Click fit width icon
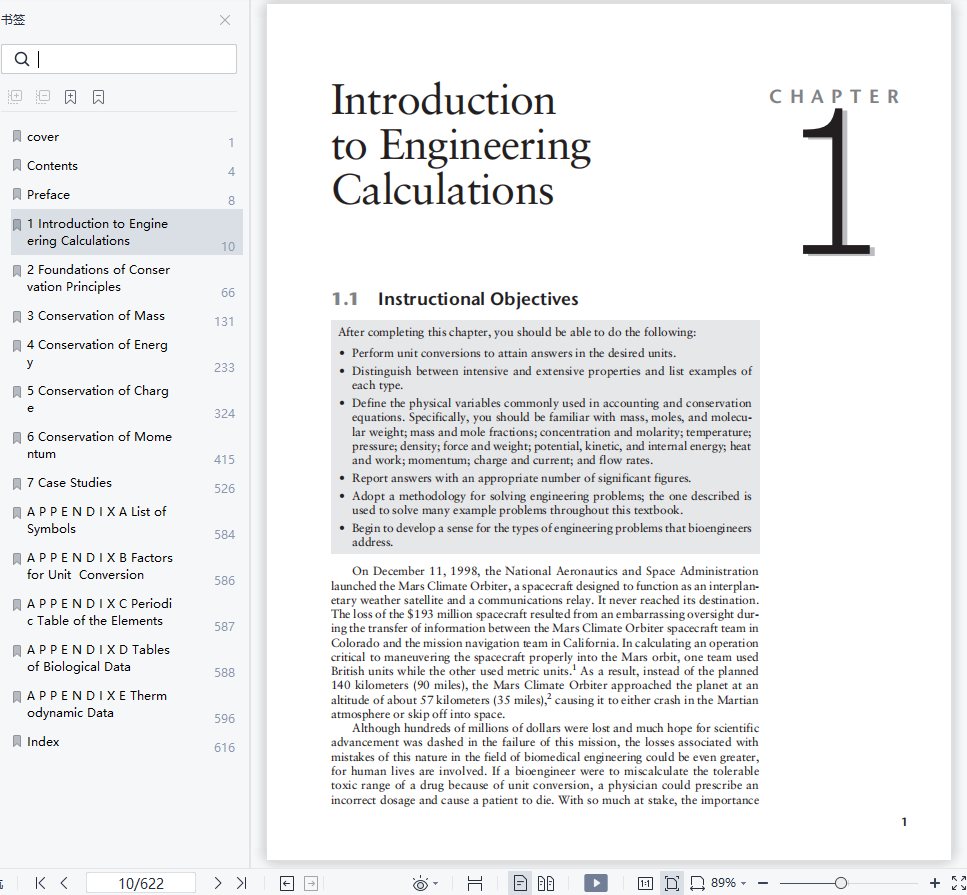The height and width of the screenshot is (895, 967). [697, 883]
